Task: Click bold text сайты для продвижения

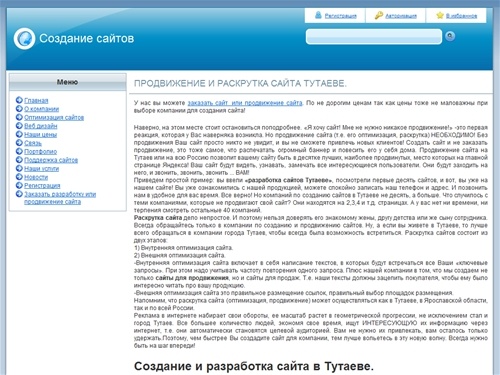Action: [x=192, y=278]
